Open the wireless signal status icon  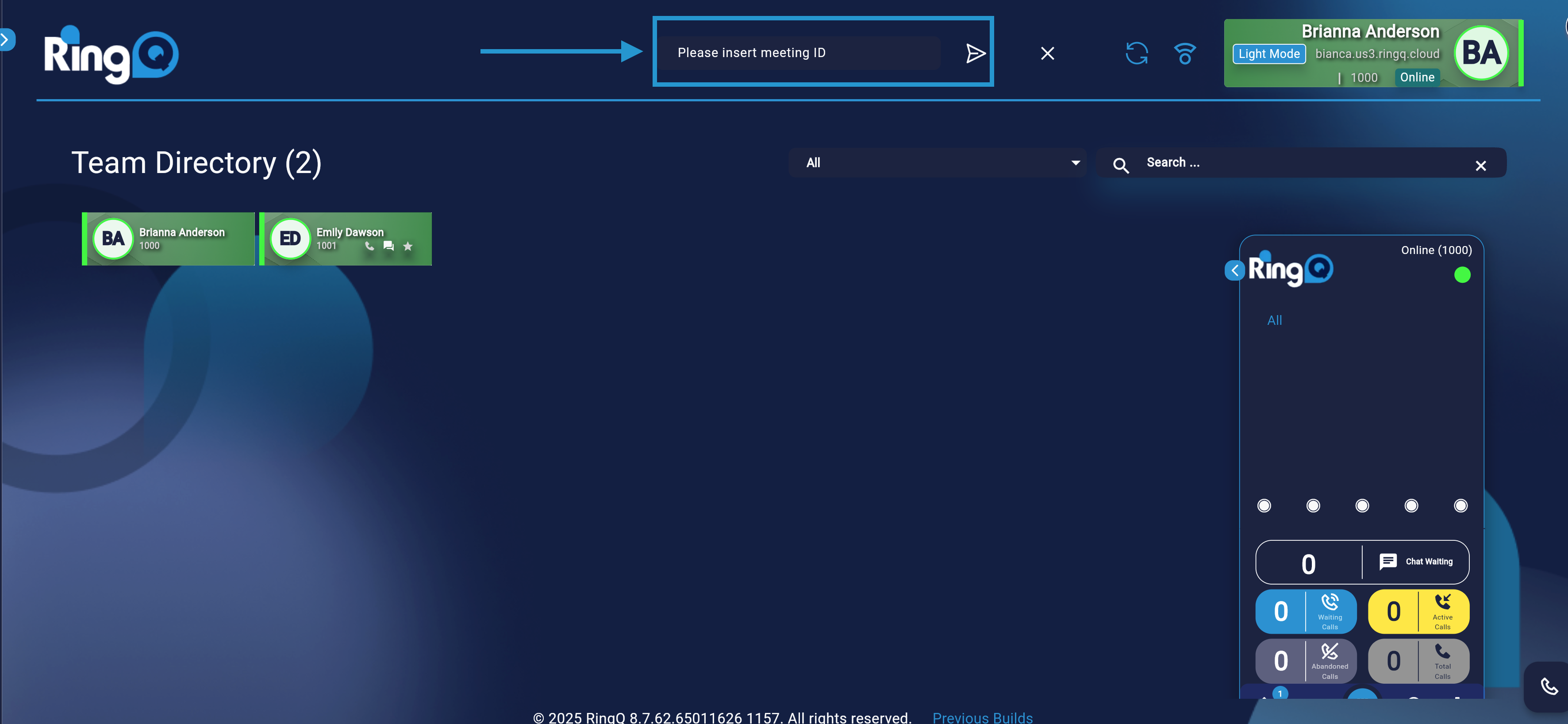click(1184, 54)
